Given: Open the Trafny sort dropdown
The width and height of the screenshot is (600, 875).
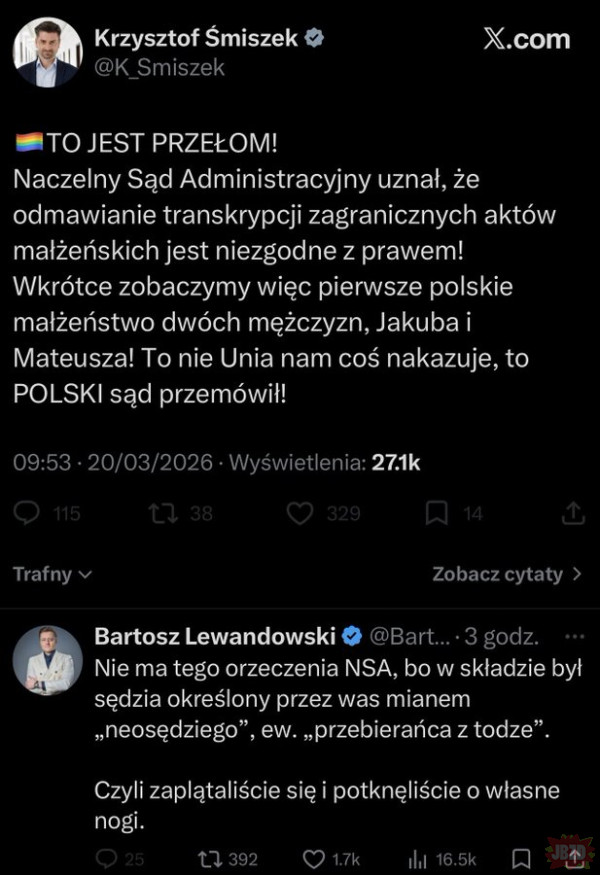Looking at the screenshot, I should [x=52, y=575].
